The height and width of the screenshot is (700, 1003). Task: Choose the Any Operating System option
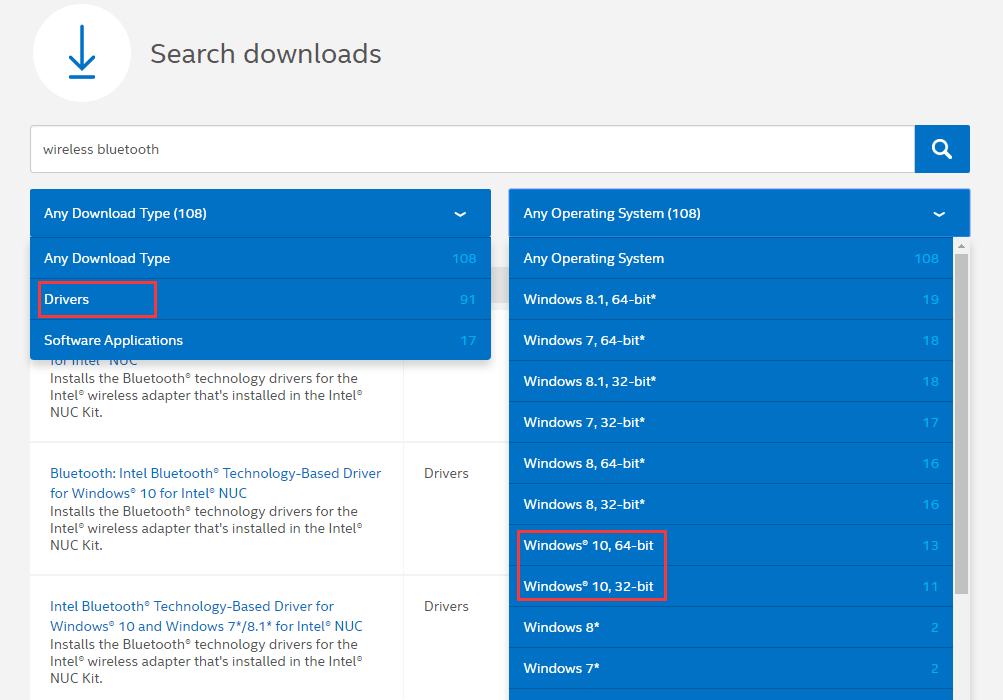593,258
